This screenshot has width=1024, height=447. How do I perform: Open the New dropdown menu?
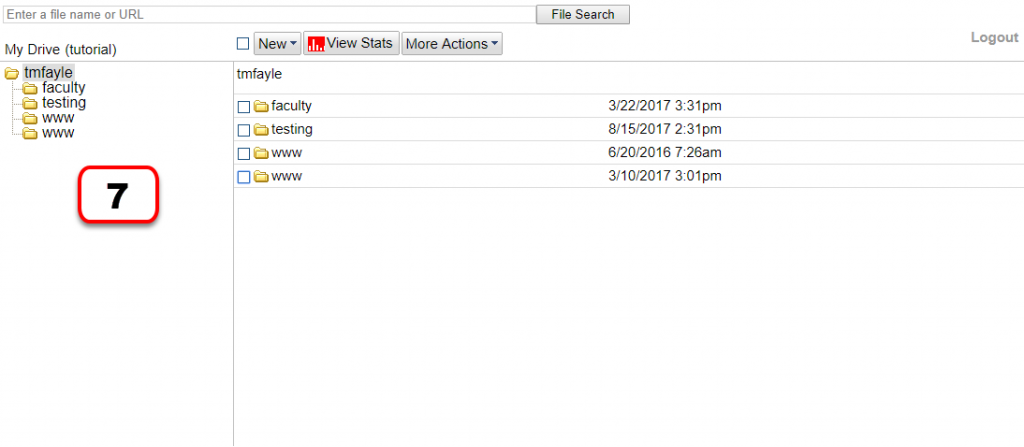pos(277,44)
